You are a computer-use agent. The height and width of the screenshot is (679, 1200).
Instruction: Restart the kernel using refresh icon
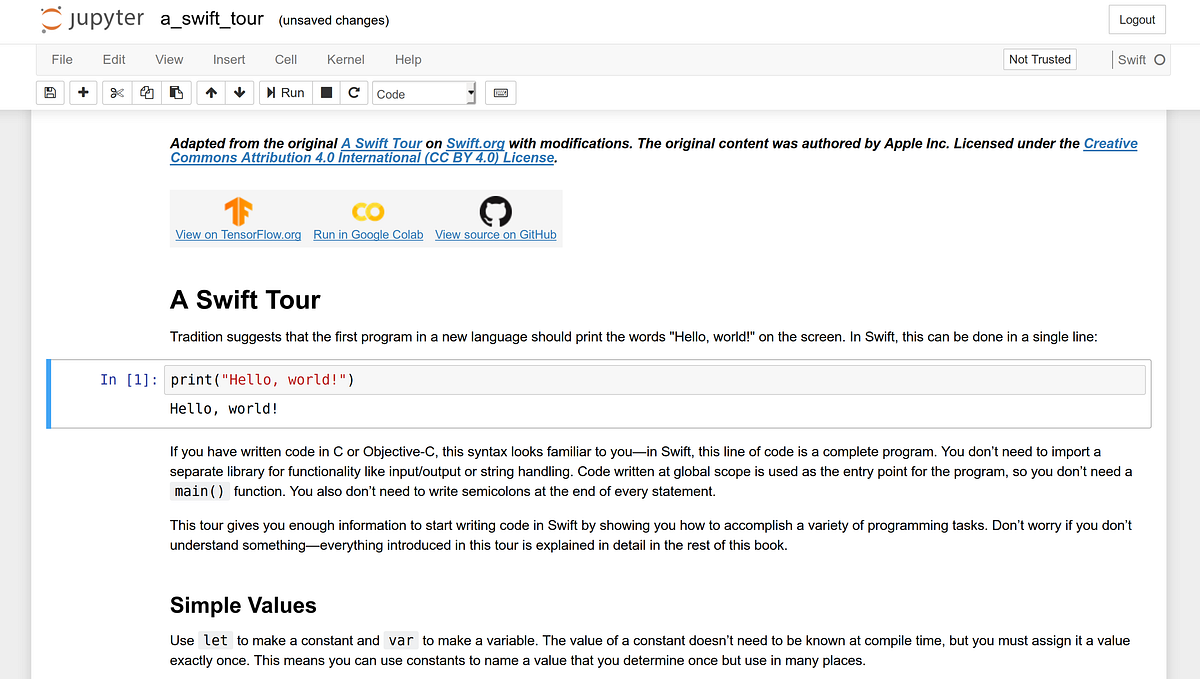click(354, 92)
